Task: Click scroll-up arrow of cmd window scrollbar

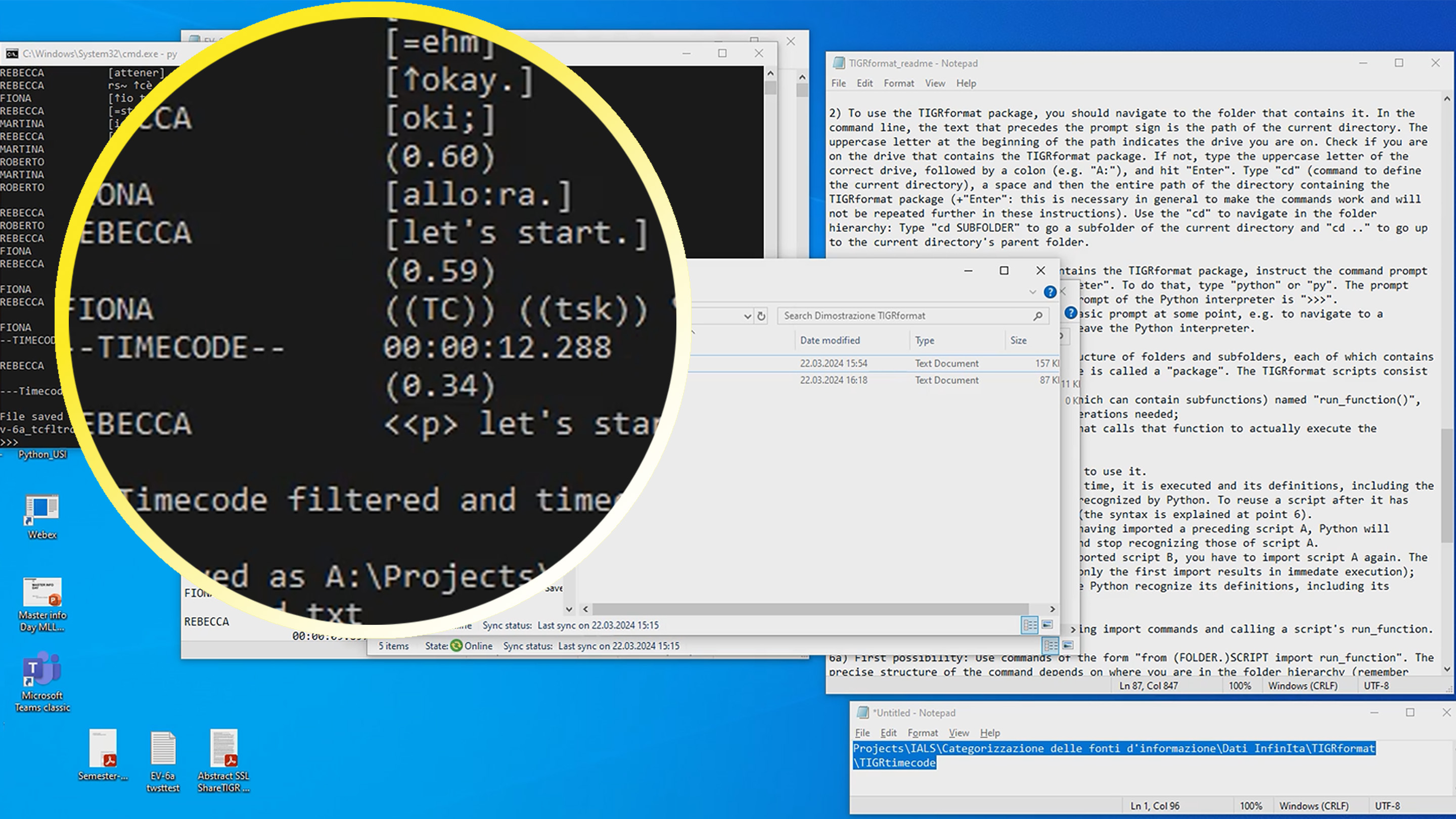Action: pos(770,73)
